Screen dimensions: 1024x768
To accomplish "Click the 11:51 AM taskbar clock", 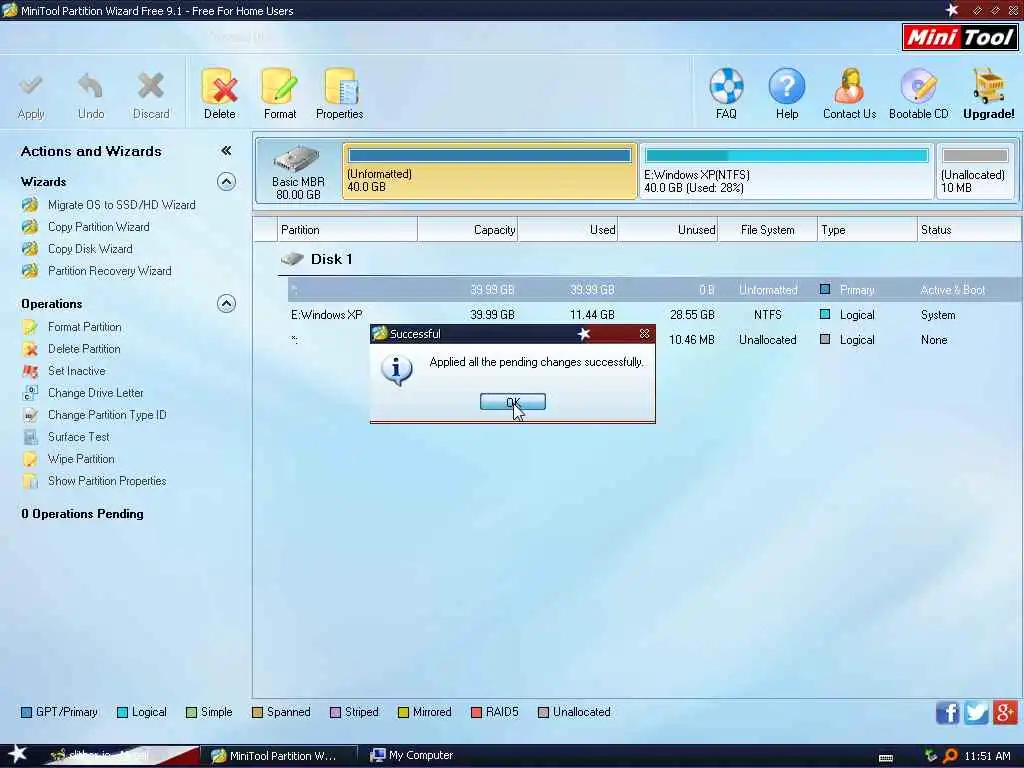I will click(x=987, y=756).
